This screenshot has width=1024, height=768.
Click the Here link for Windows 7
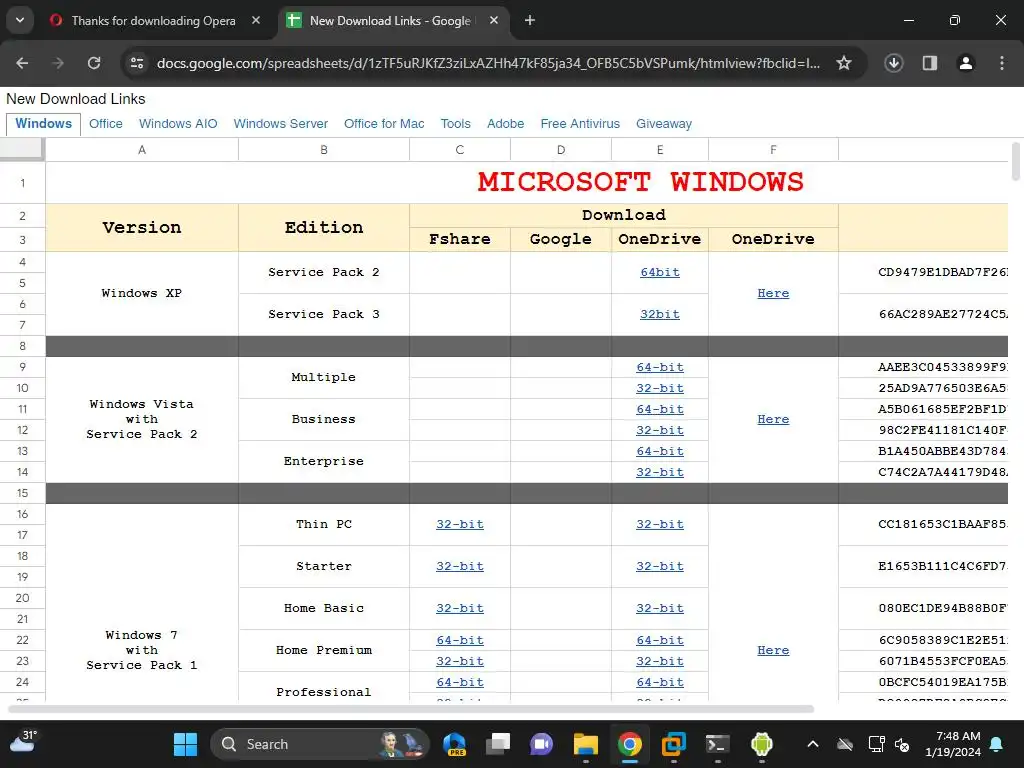pos(773,650)
